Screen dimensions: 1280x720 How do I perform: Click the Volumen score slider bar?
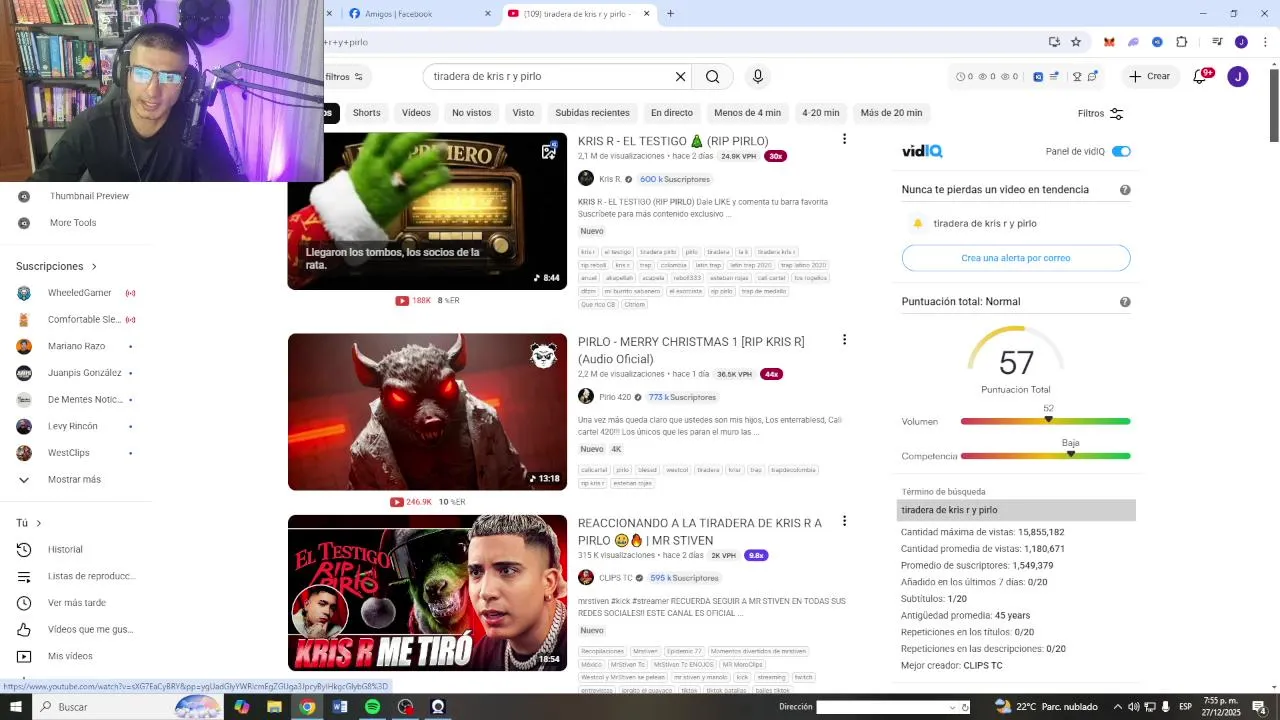coord(1046,421)
